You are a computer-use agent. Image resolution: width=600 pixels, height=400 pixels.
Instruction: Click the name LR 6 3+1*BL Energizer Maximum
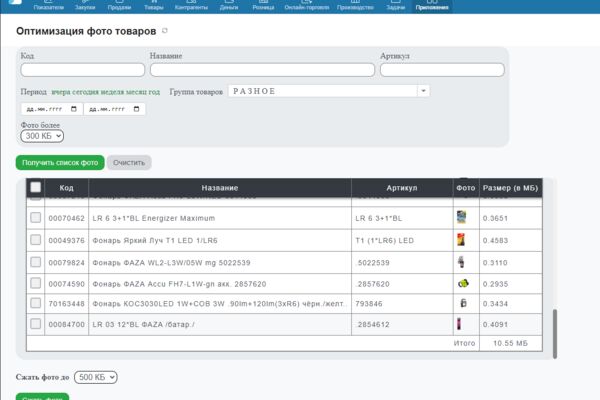point(154,218)
